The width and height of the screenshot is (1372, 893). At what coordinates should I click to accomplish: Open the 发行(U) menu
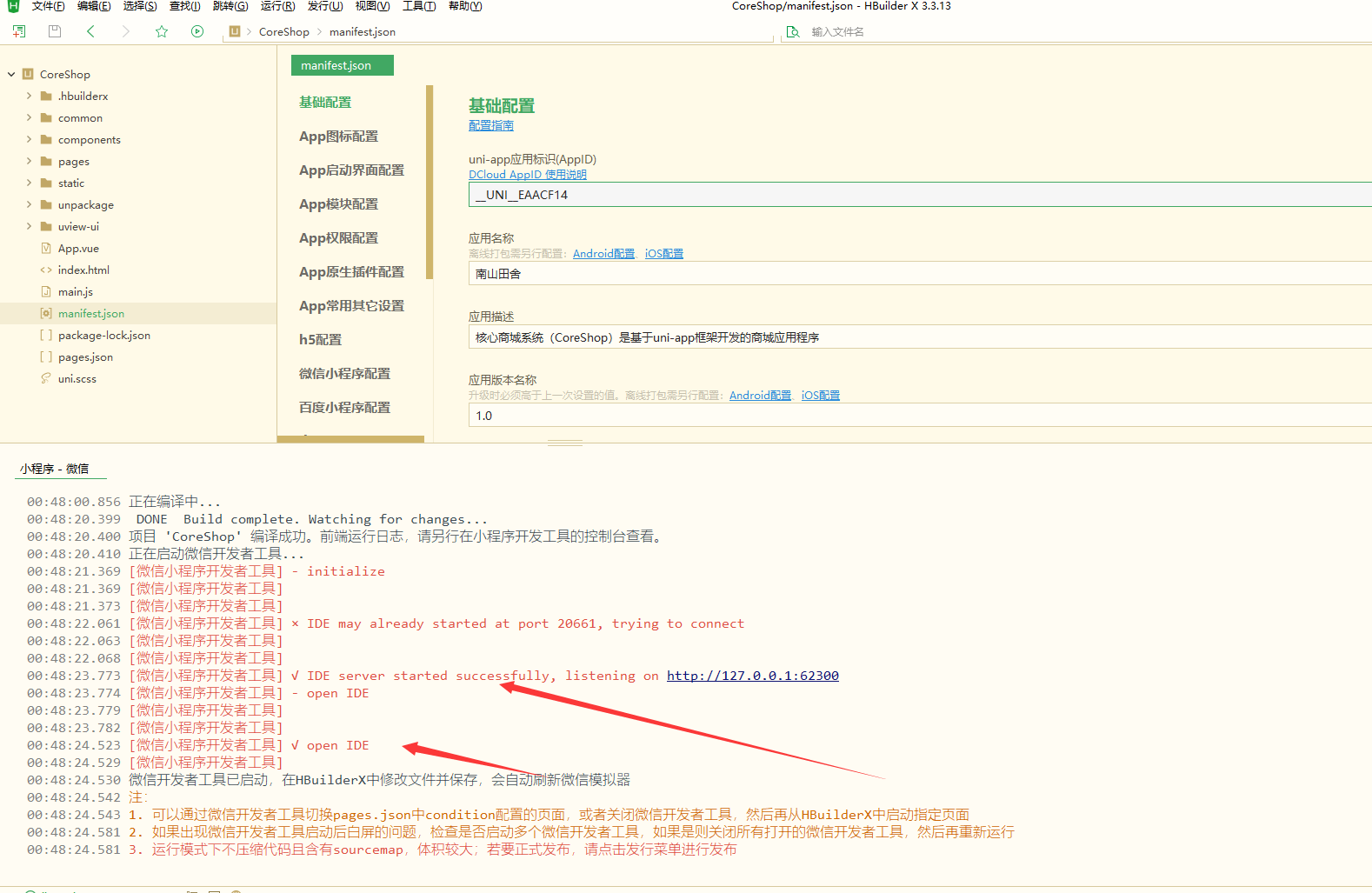point(325,6)
